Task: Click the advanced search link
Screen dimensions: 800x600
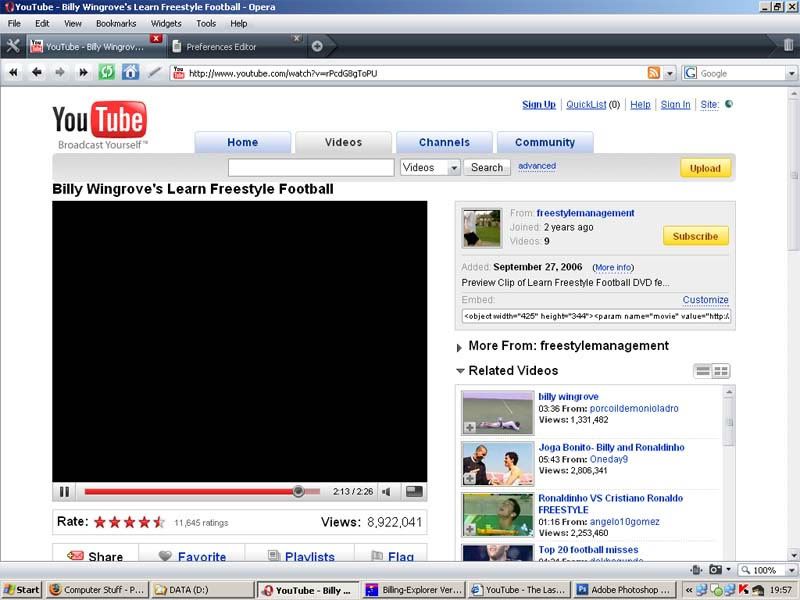Action: (537, 166)
